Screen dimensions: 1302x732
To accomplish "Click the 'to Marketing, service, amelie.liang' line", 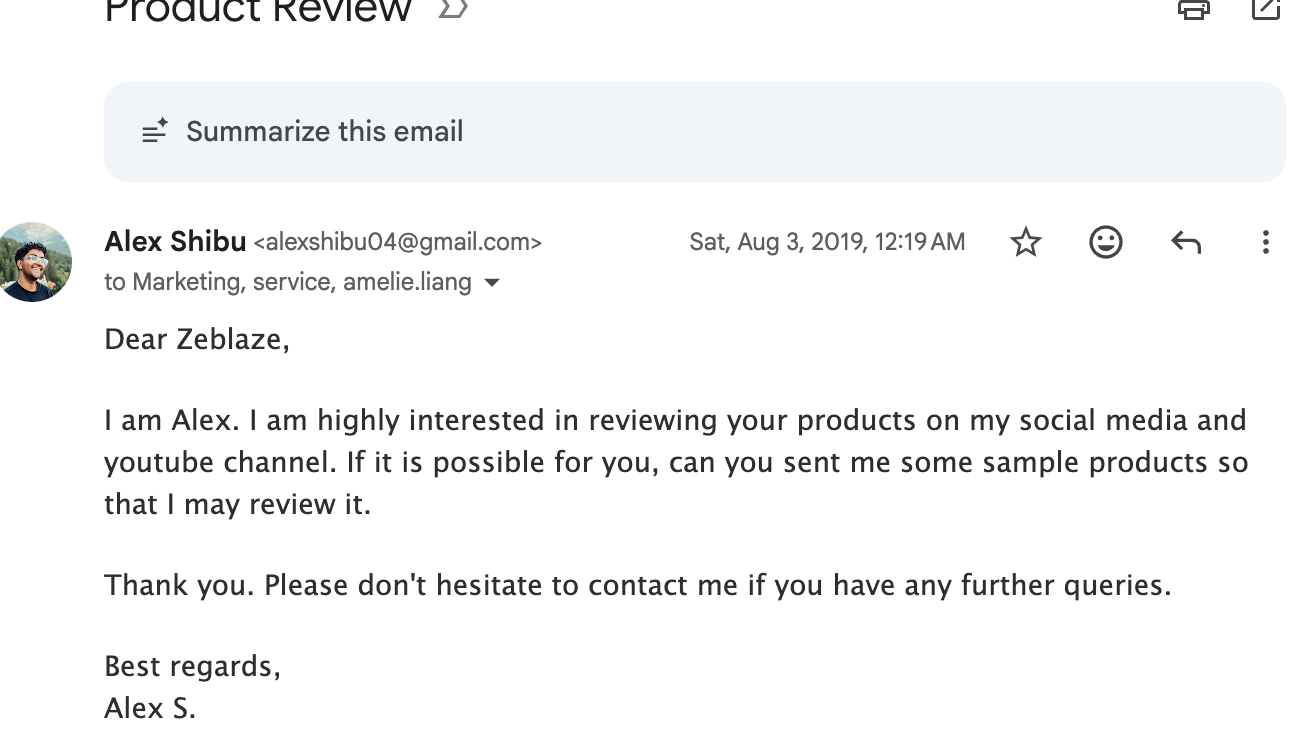I will [287, 283].
